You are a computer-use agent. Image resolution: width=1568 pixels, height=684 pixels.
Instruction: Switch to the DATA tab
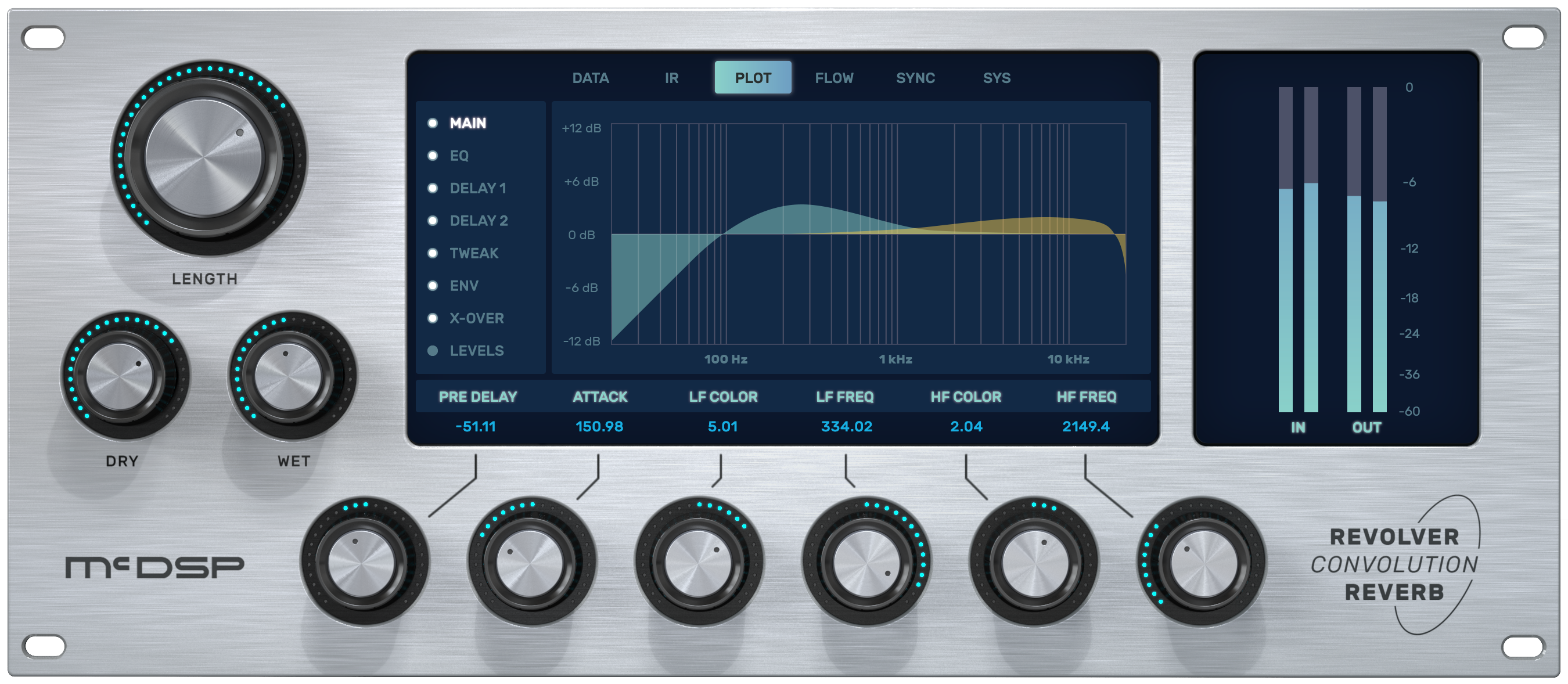pyautogui.click(x=590, y=78)
